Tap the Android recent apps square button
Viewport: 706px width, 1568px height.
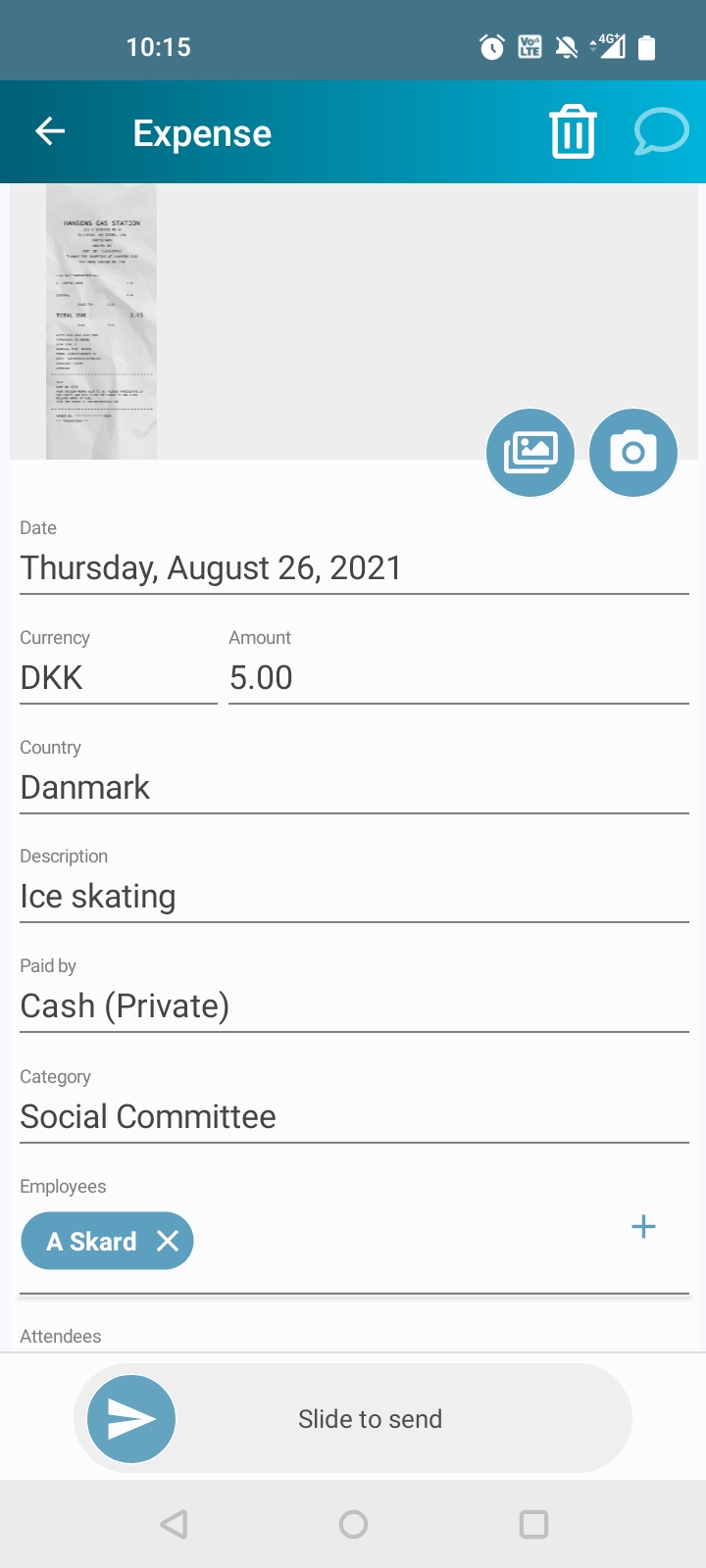click(533, 1524)
